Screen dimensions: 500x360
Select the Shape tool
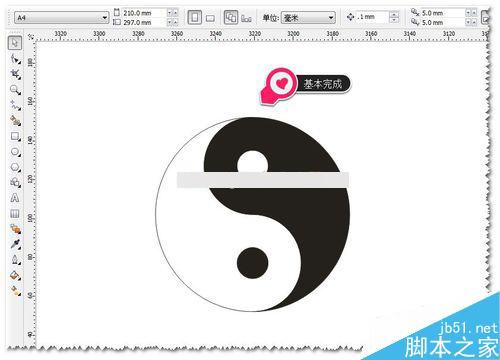click(15, 59)
